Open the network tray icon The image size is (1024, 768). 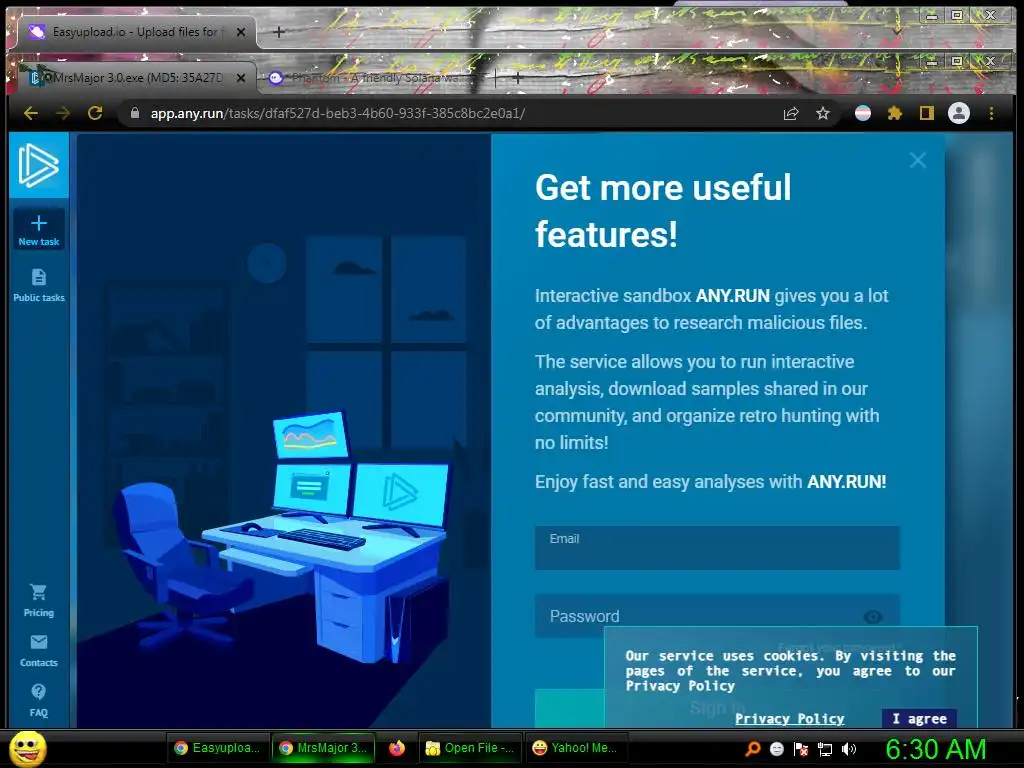click(x=825, y=749)
